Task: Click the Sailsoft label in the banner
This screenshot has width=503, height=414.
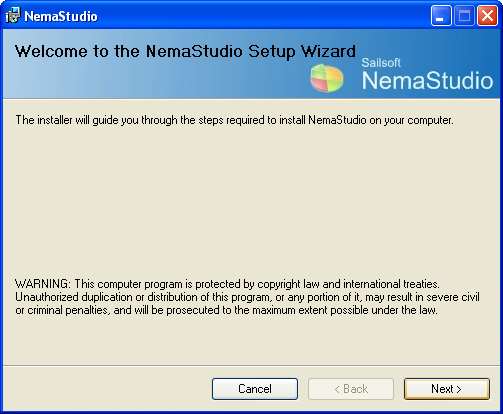Action: click(x=381, y=63)
